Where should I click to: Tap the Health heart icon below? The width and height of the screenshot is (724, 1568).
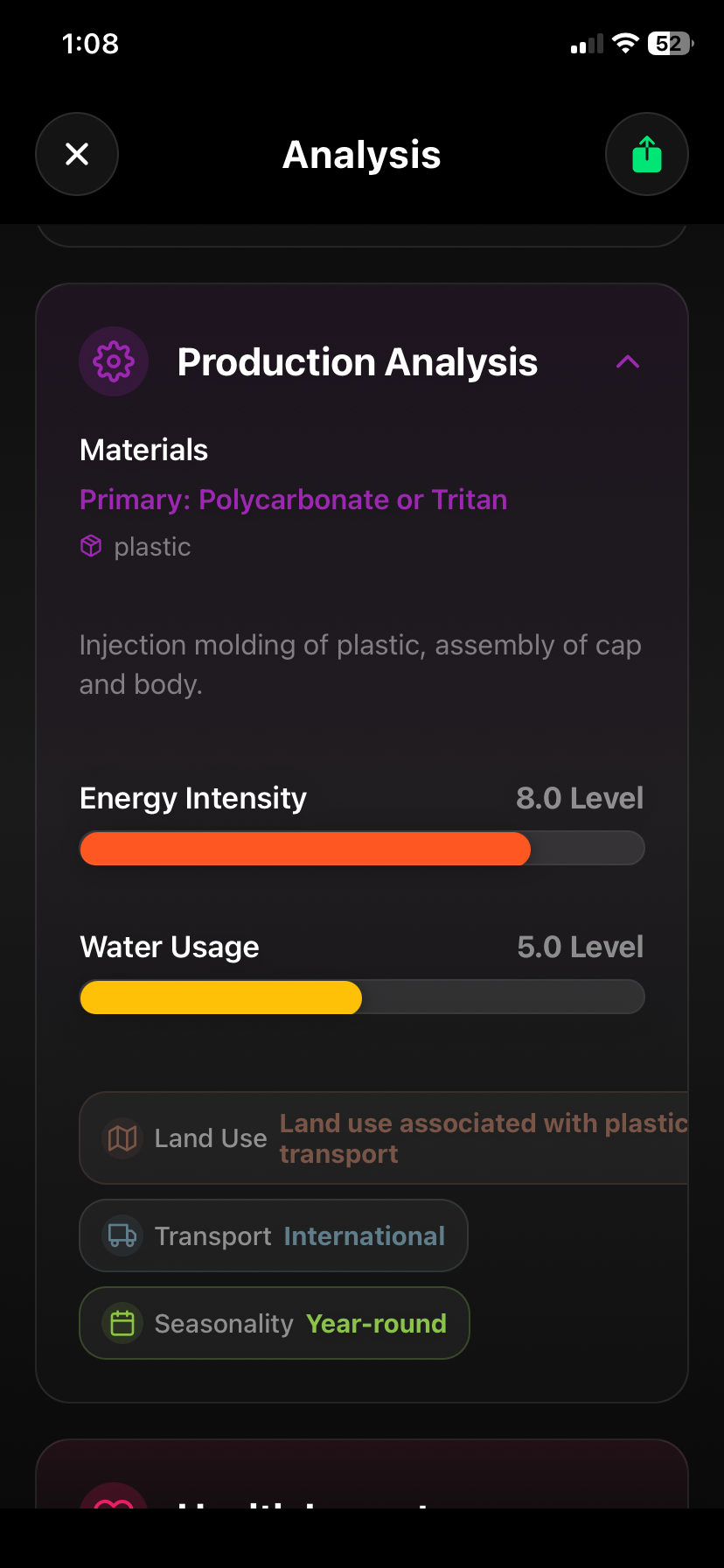click(114, 1498)
